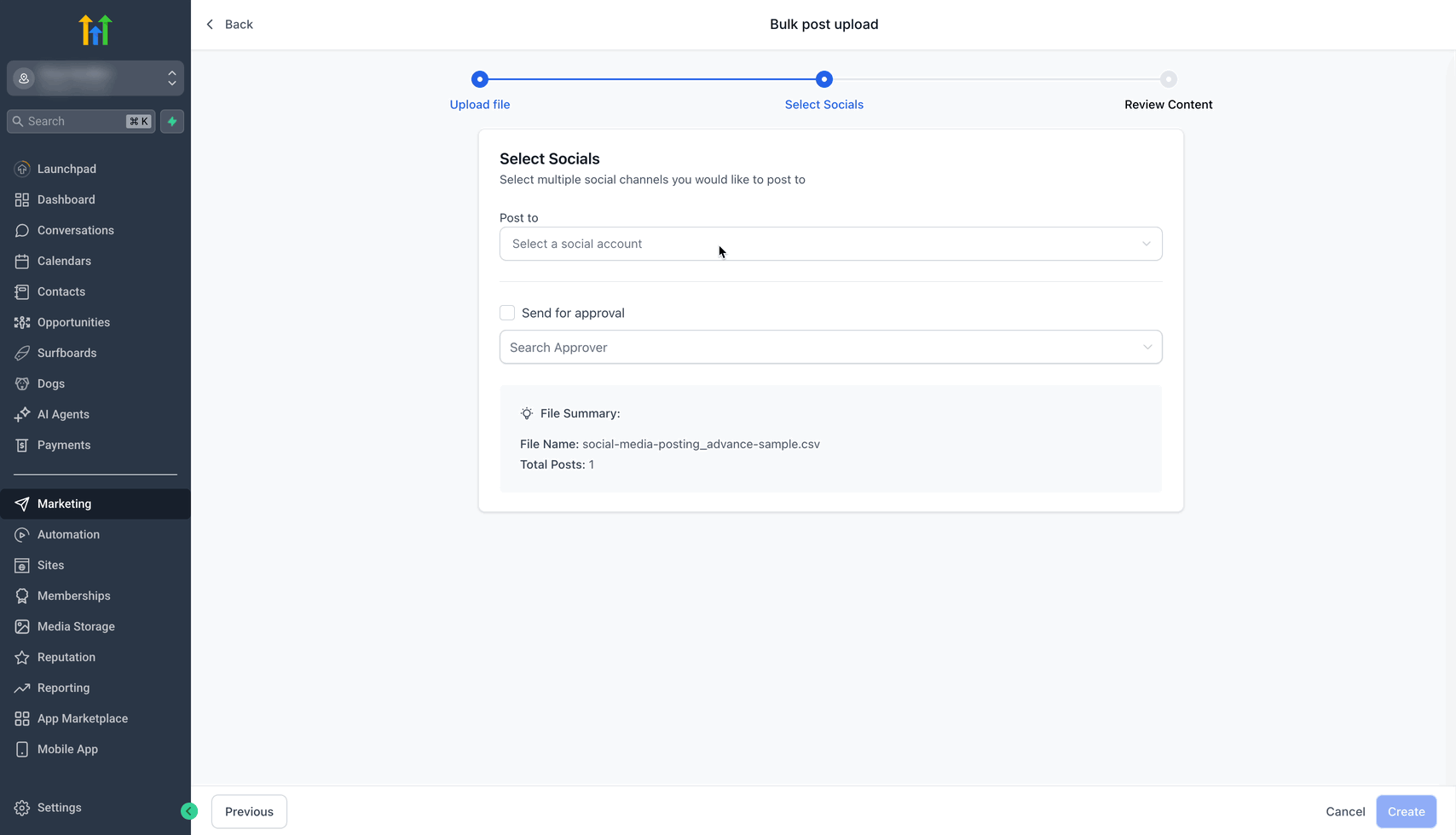
Task: Click the Surfboards icon in sidebar
Action: coord(22,353)
